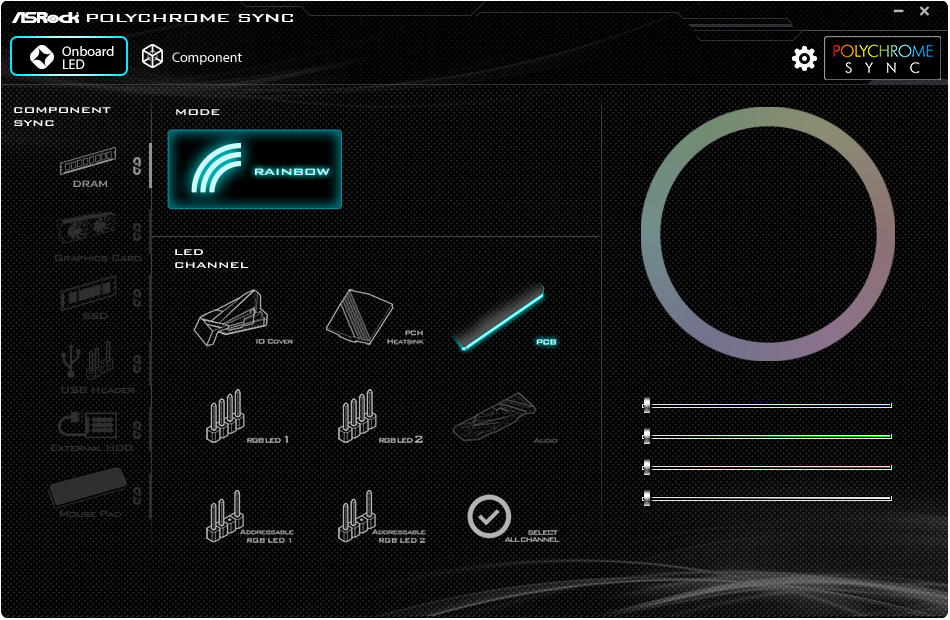Screen dimensions: 950x620
Task: Adjust the blue color slider
Action: [767, 405]
